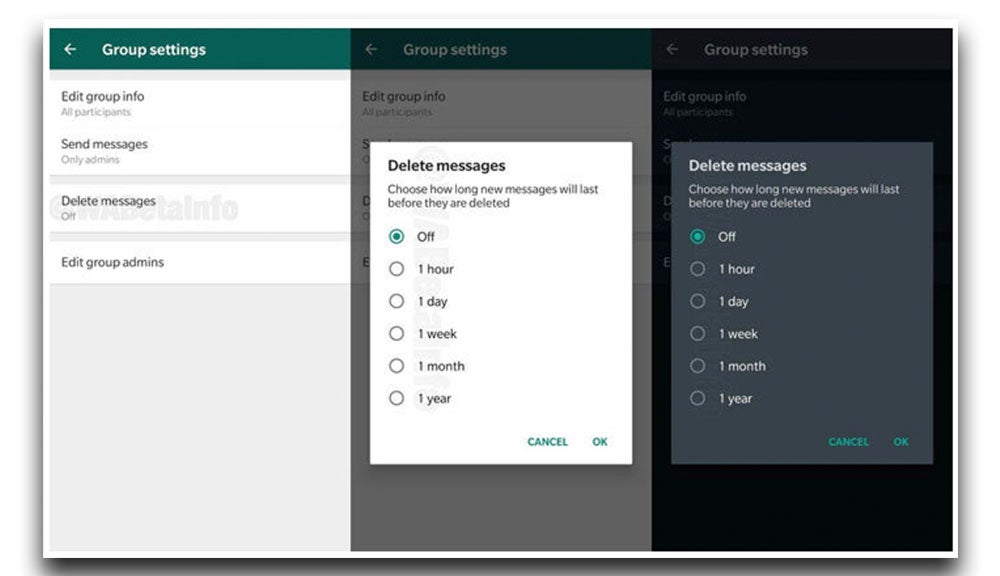Open Delete messages setting in the left panel
Image resolution: width=1000 pixels, height=576 pixels.
108,206
